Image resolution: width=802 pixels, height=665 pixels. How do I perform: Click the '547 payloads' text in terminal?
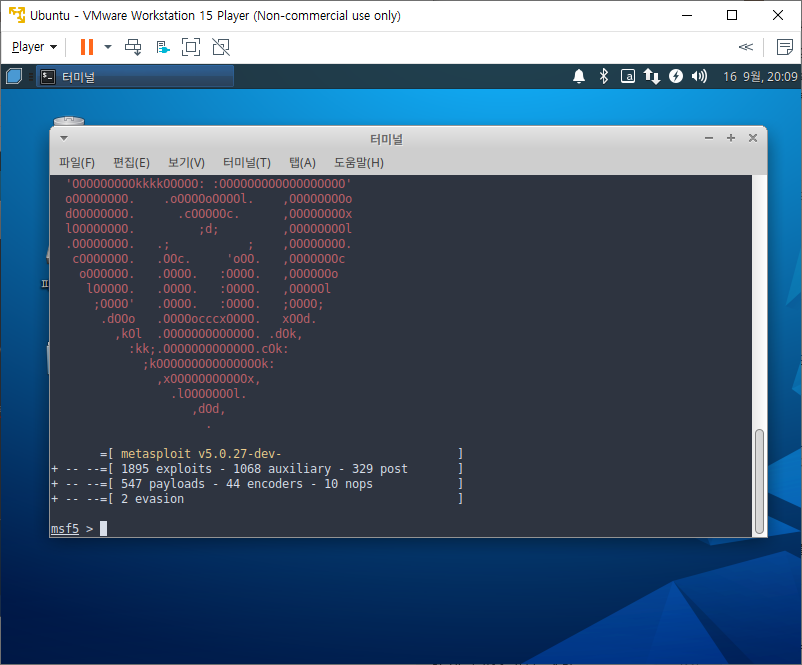163,483
